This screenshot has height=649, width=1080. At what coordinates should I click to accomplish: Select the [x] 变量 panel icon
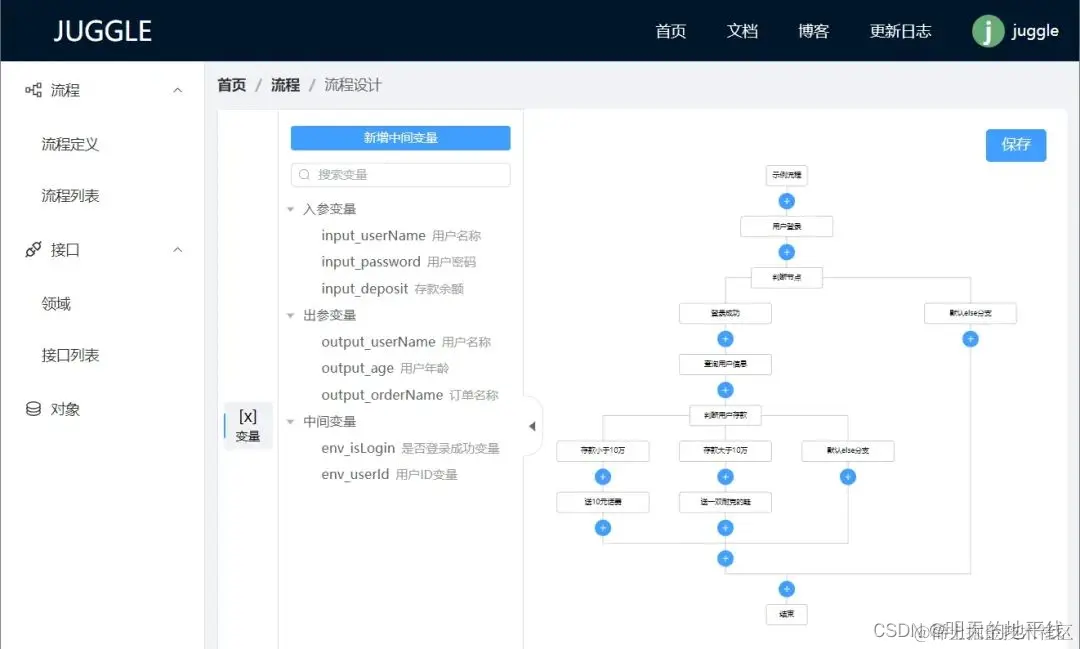[247, 425]
